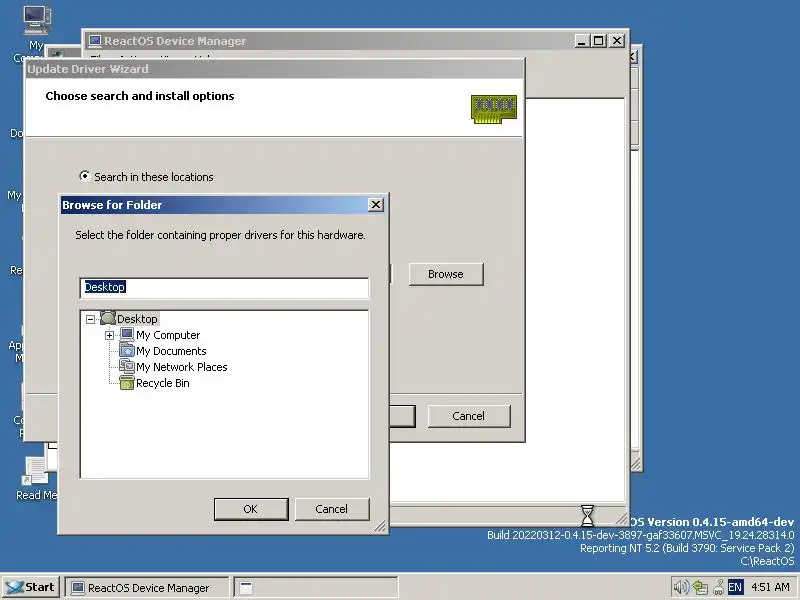Open the Read Me desktop shortcut icon
800x600 pixels.
(36, 470)
